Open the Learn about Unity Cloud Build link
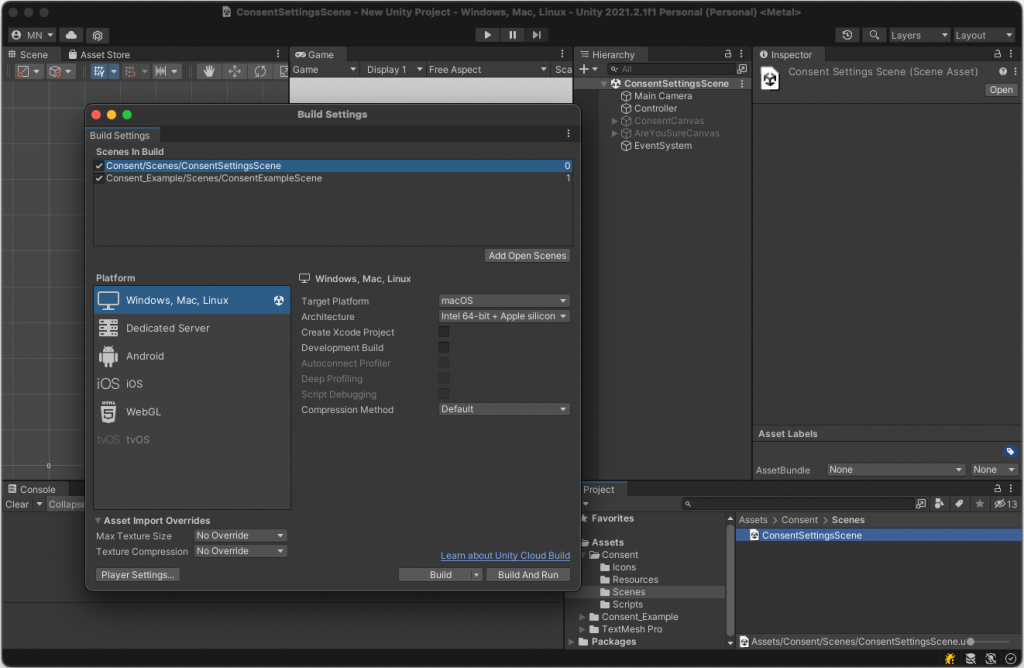Viewport: 1024px width, 668px height. pos(505,555)
